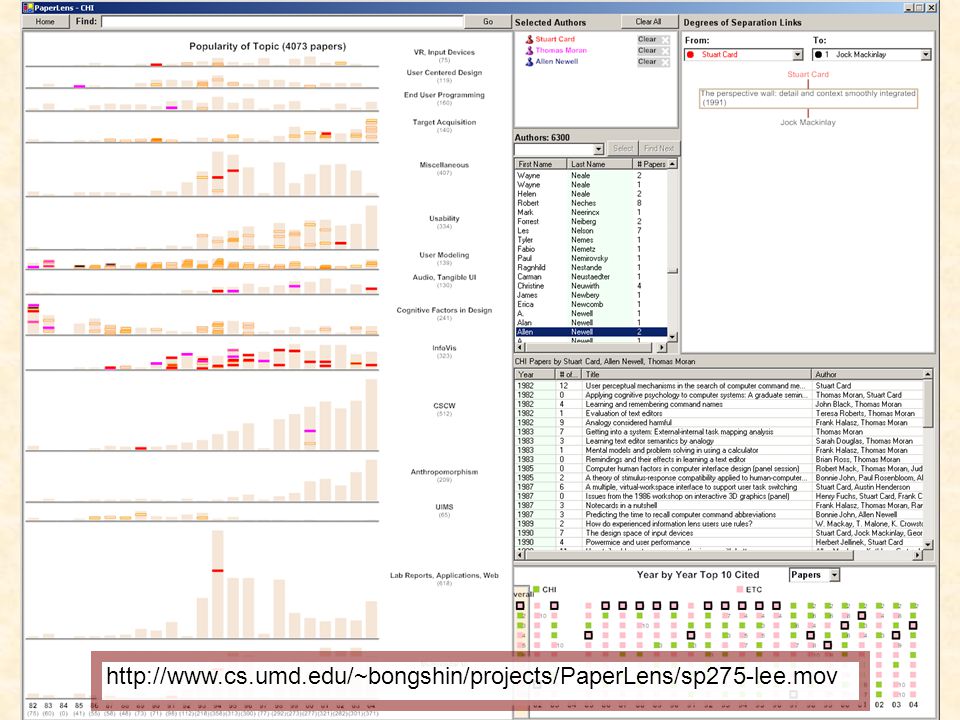The height and width of the screenshot is (720, 960).
Task: Sort papers by Year column
Action: click(534, 375)
